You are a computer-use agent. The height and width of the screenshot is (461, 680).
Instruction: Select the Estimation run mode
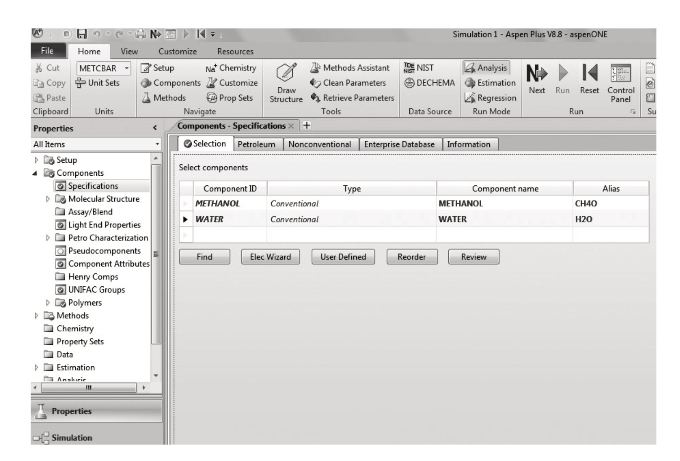[x=490, y=82]
